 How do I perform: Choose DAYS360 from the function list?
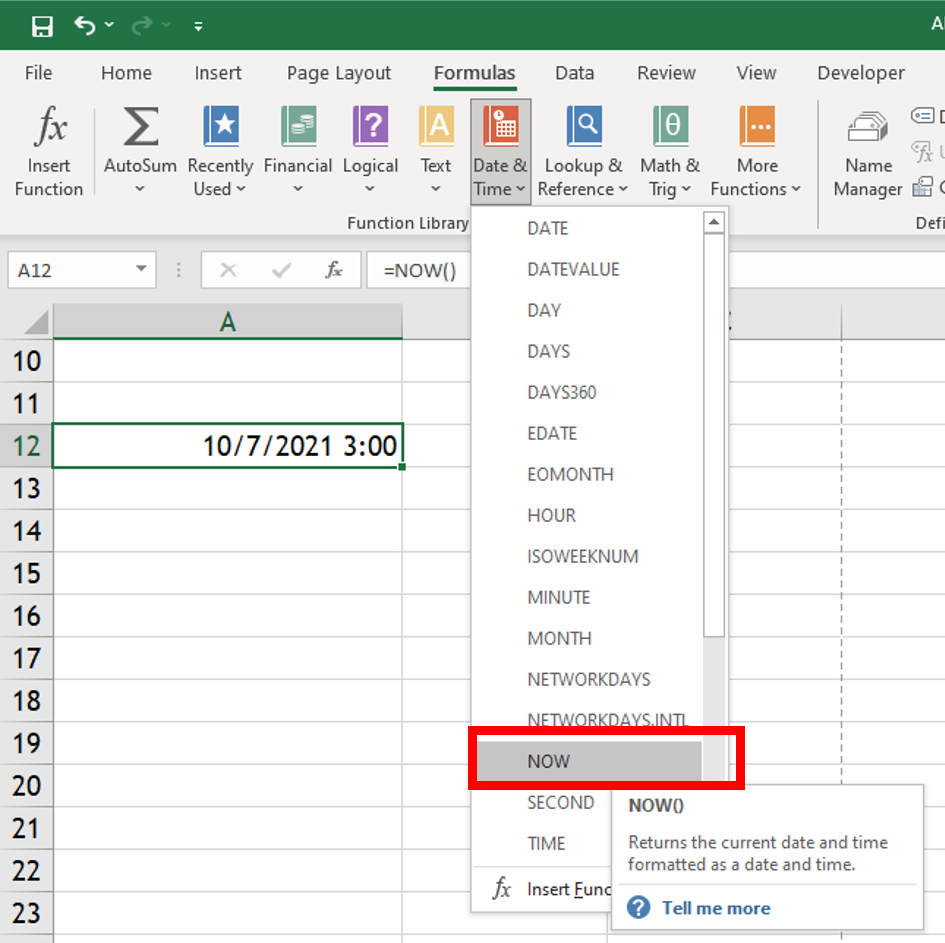[587, 392]
